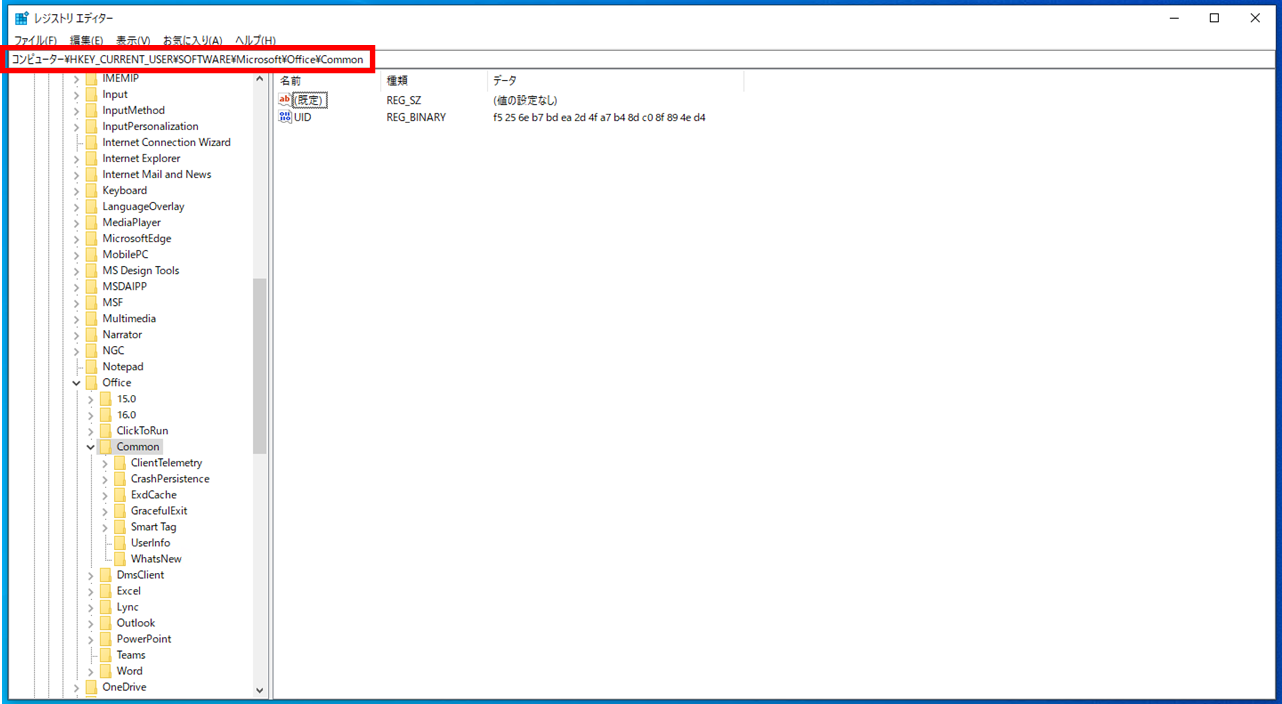Screen dimensions: 1282x704
Task: Select the WhatsNew folder icon
Action: (119, 558)
